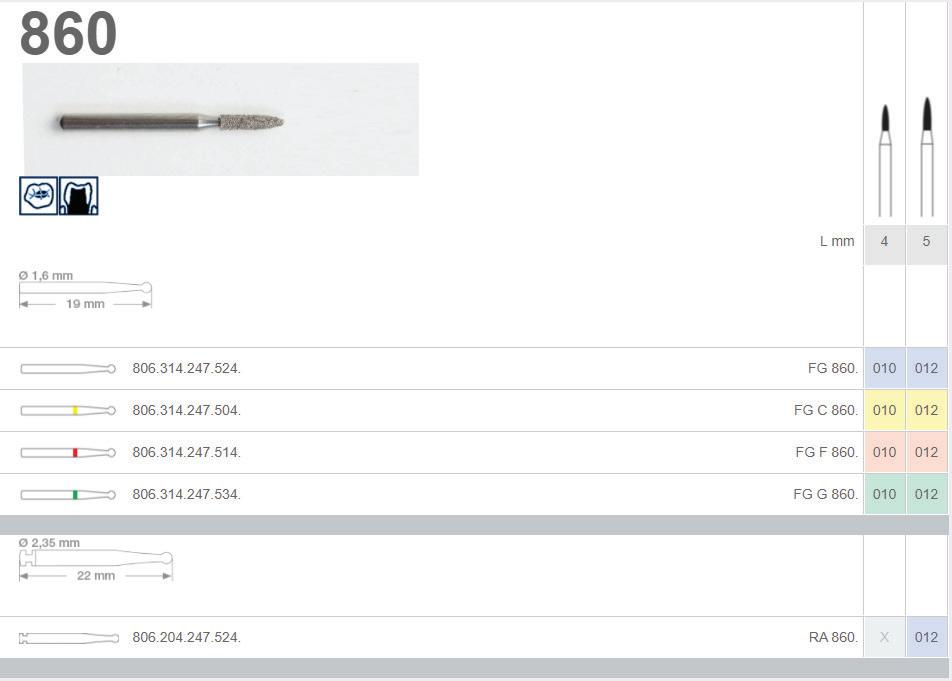Image resolution: width=952 pixels, height=681 pixels.
Task: Select blue 010 cell for FG 860
Action: (x=885, y=368)
